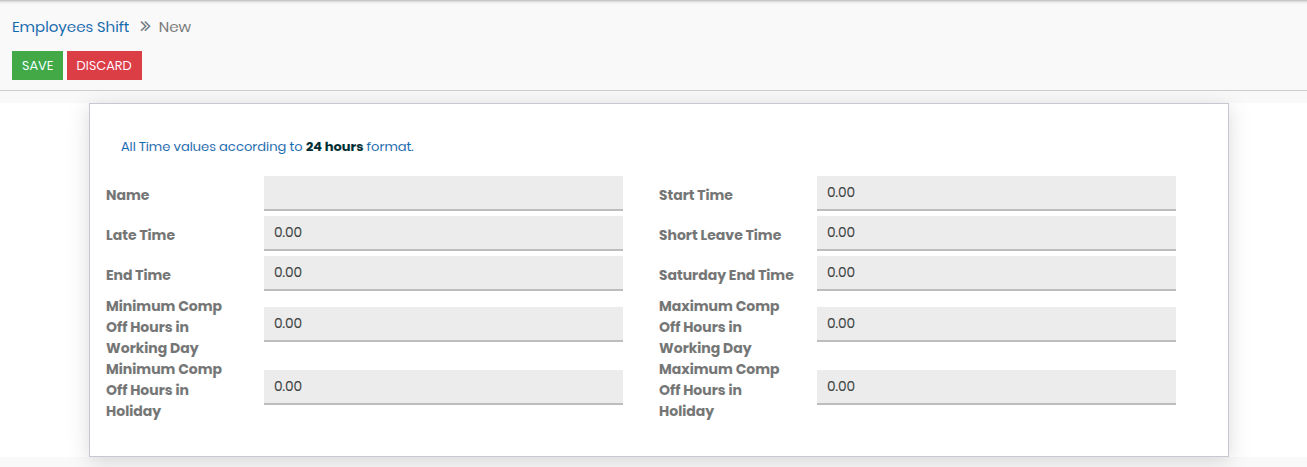Click the Start Time field
Screen dimensions: 1307x467
(x=995, y=193)
